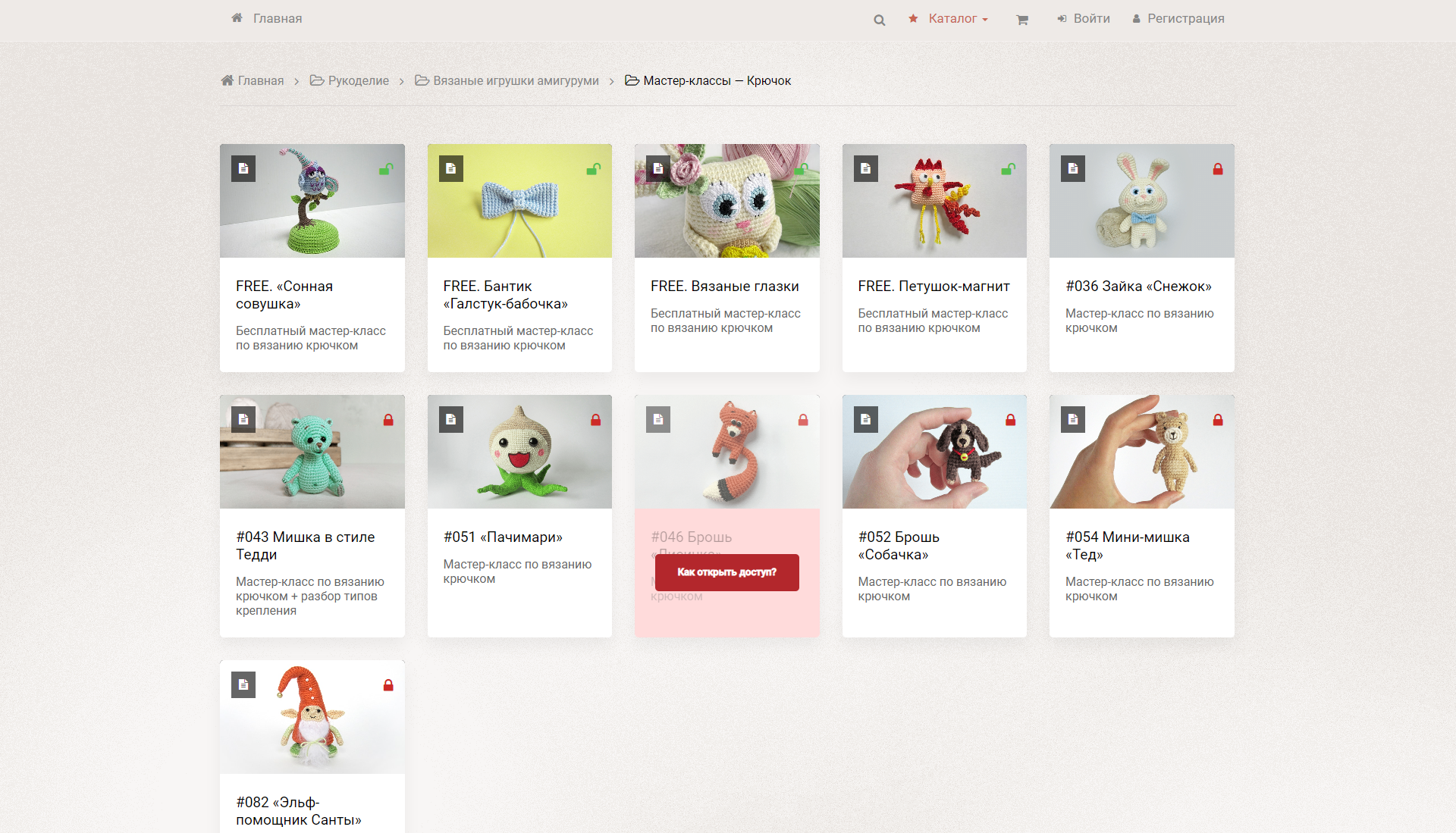Open the shopping cart icon in header
The width and height of the screenshot is (1456, 833).
(x=1021, y=20)
